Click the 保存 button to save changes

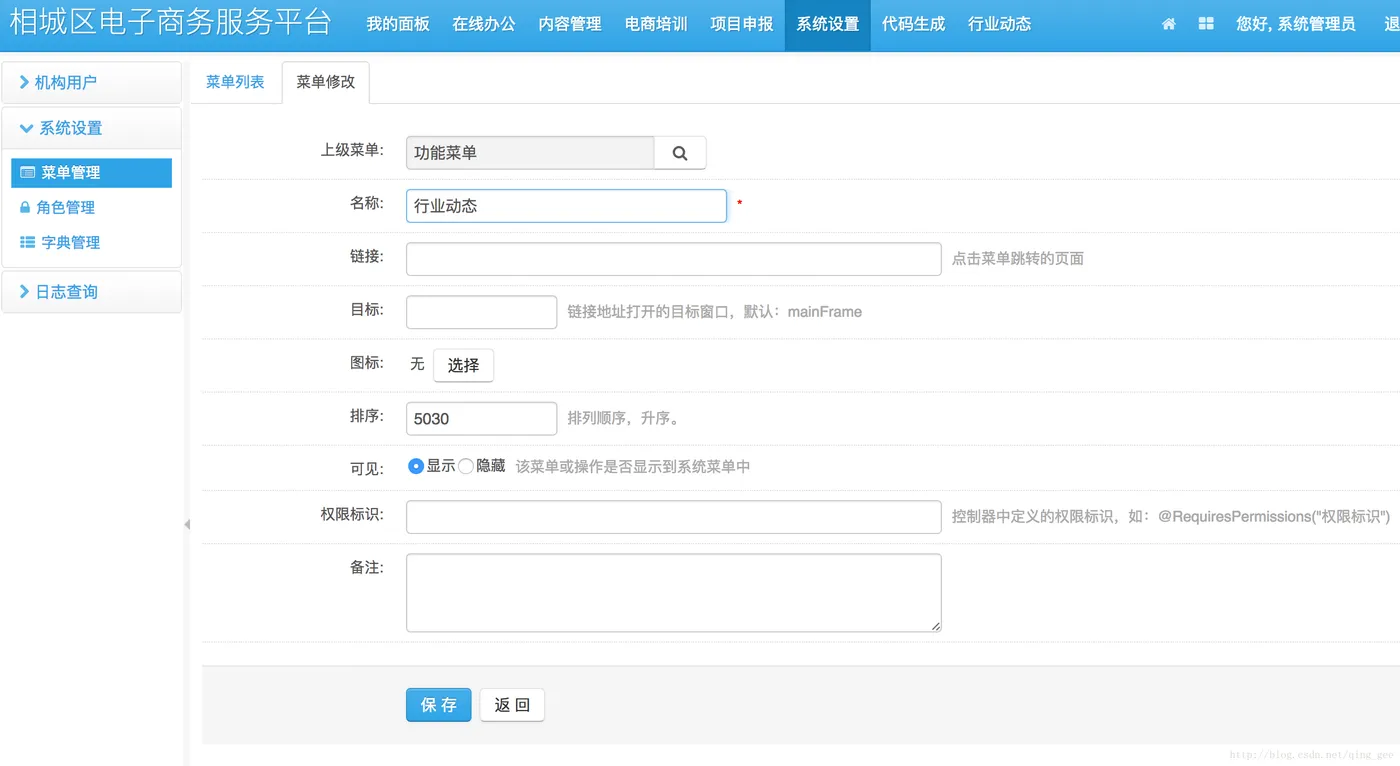(438, 704)
